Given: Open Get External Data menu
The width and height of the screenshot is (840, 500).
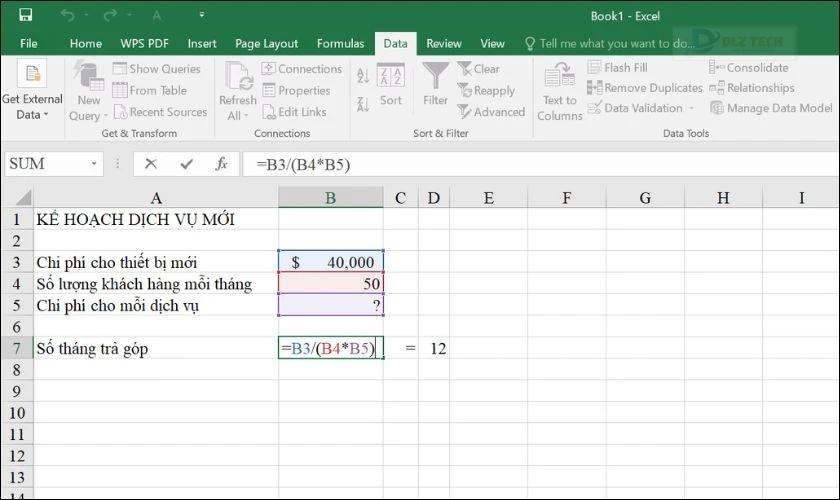Looking at the screenshot, I should point(32,90).
